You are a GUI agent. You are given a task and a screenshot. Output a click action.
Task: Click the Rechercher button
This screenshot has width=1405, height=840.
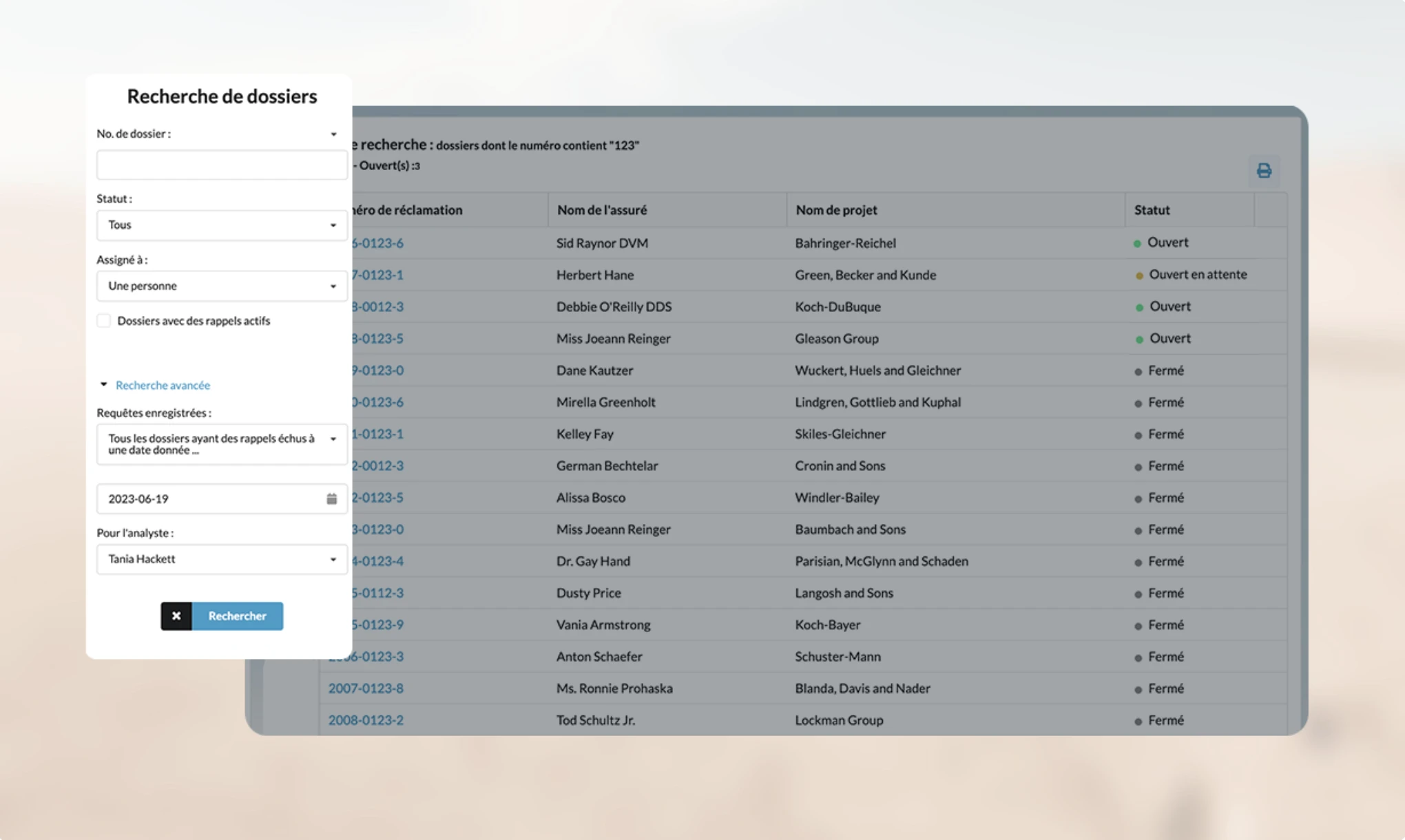[x=237, y=616]
